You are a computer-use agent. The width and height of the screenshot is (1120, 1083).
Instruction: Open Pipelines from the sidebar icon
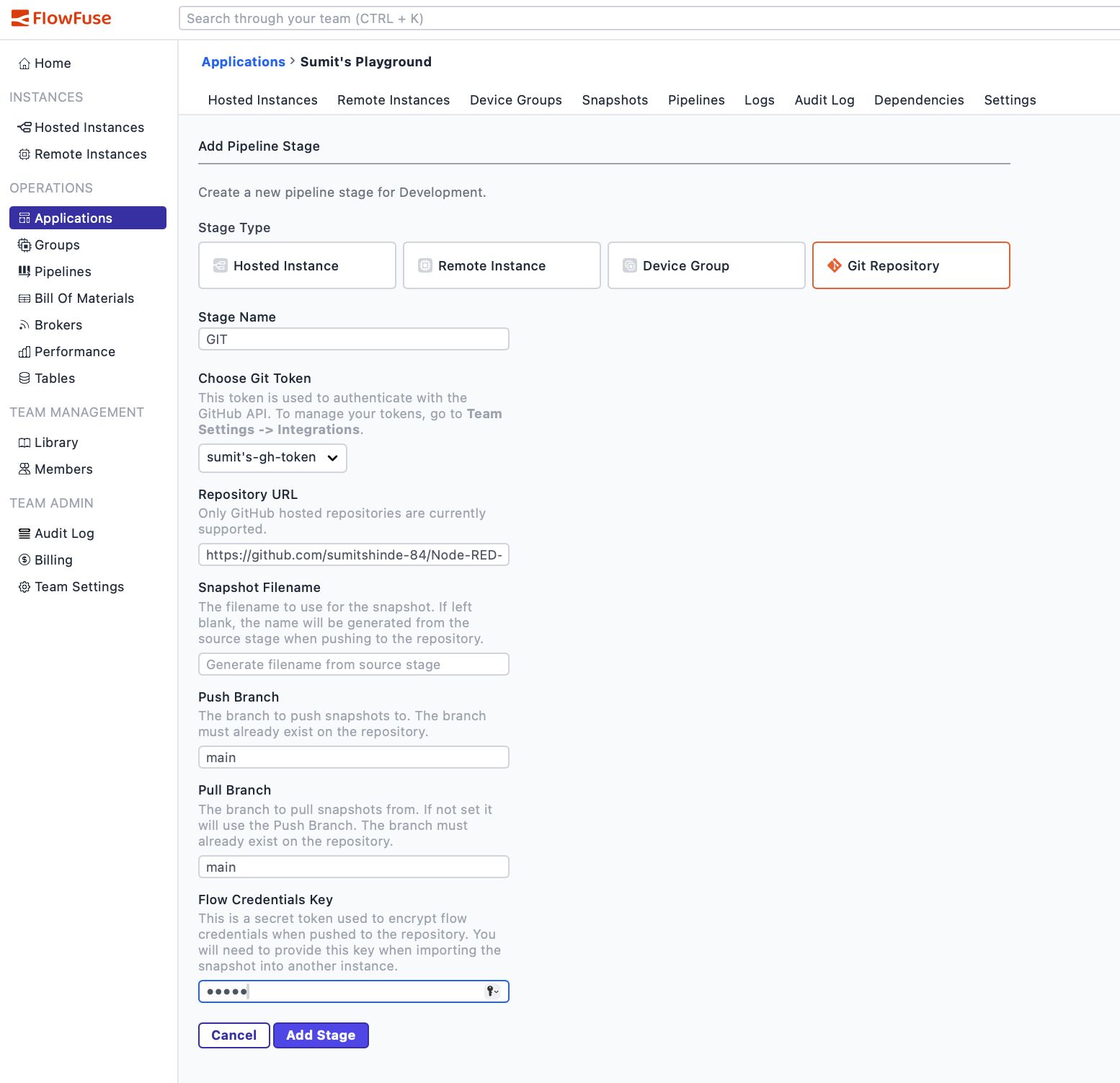(x=25, y=271)
